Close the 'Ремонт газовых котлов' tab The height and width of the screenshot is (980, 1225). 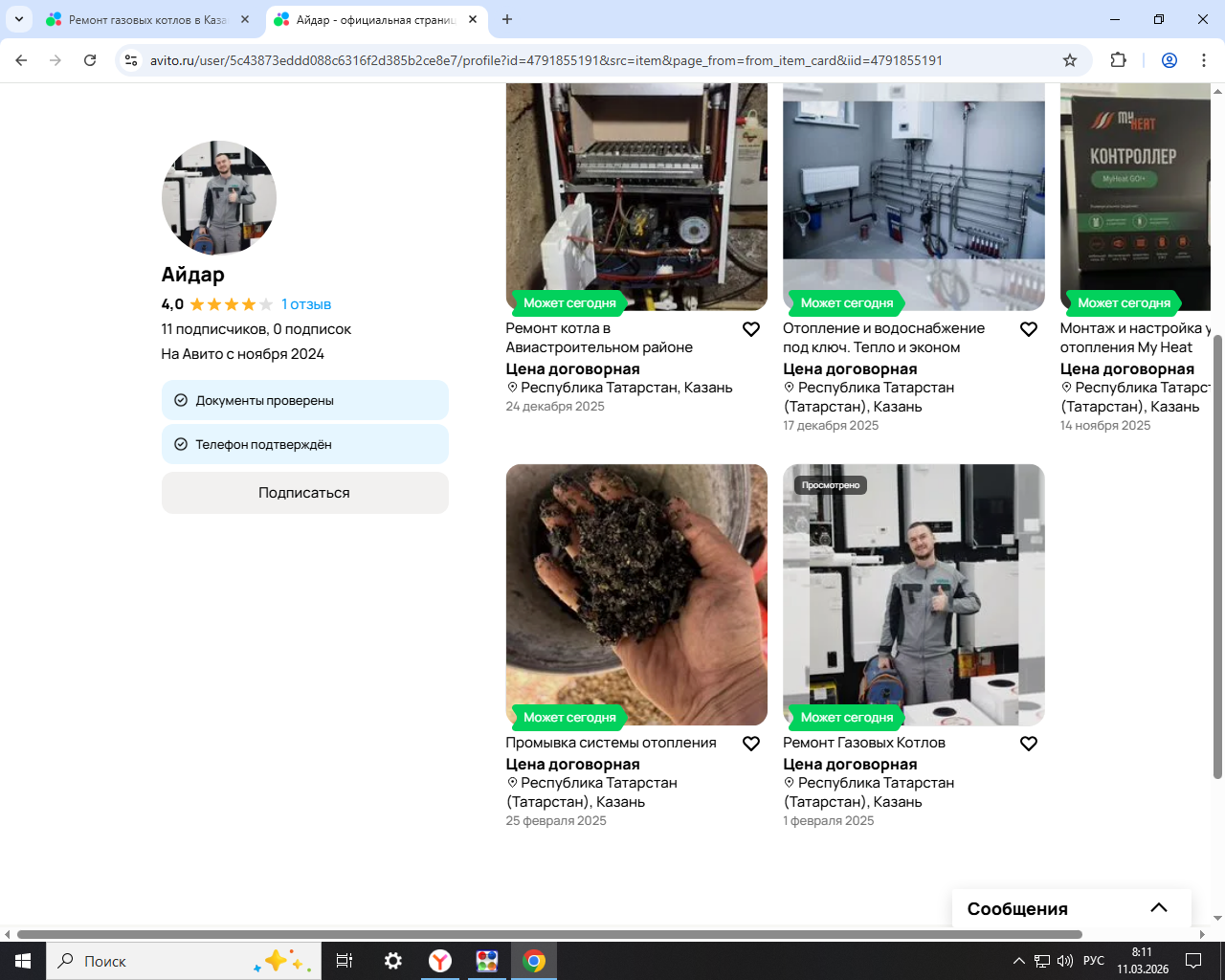point(245,19)
